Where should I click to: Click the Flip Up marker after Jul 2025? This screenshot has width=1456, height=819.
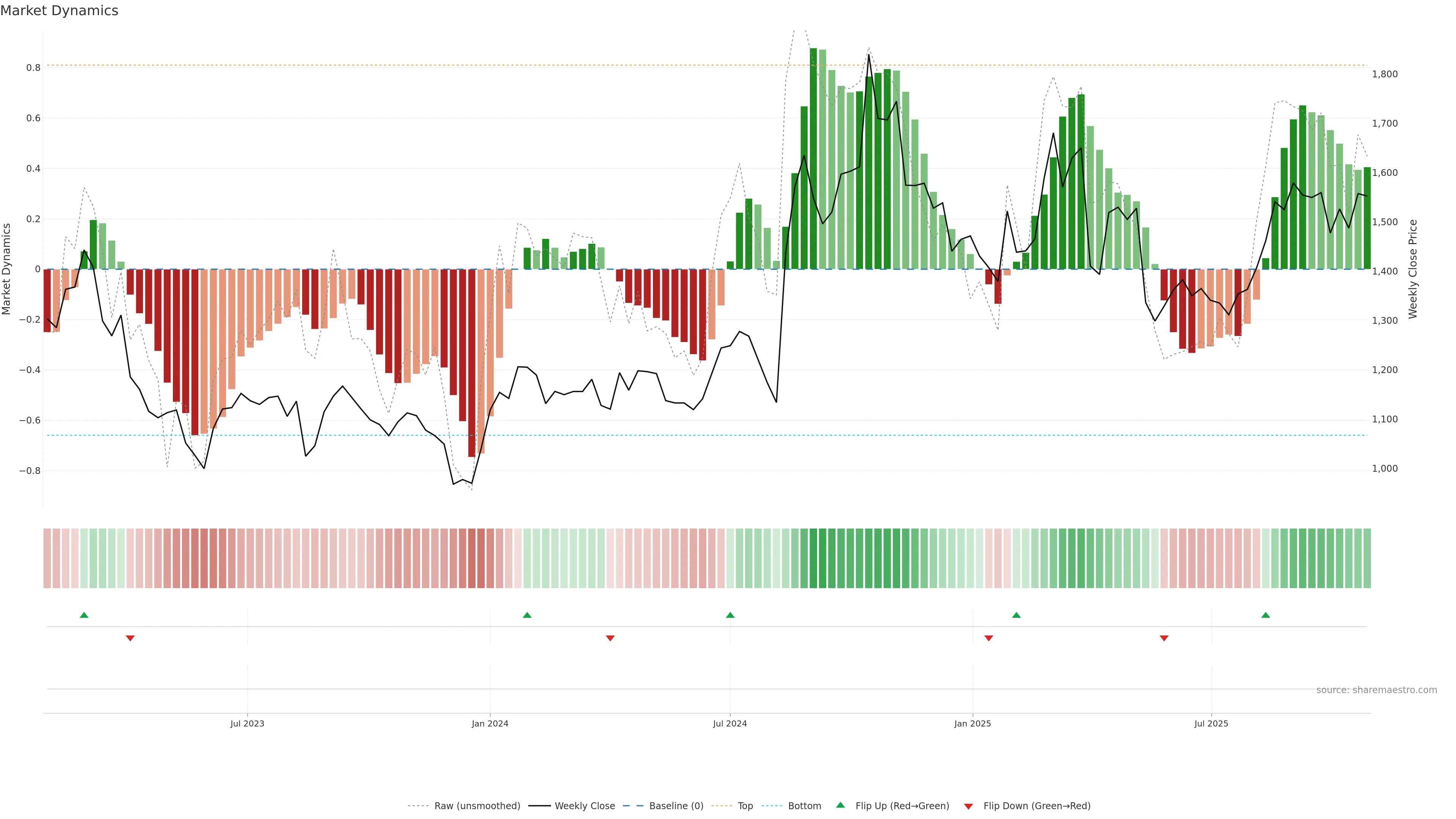1266,615
